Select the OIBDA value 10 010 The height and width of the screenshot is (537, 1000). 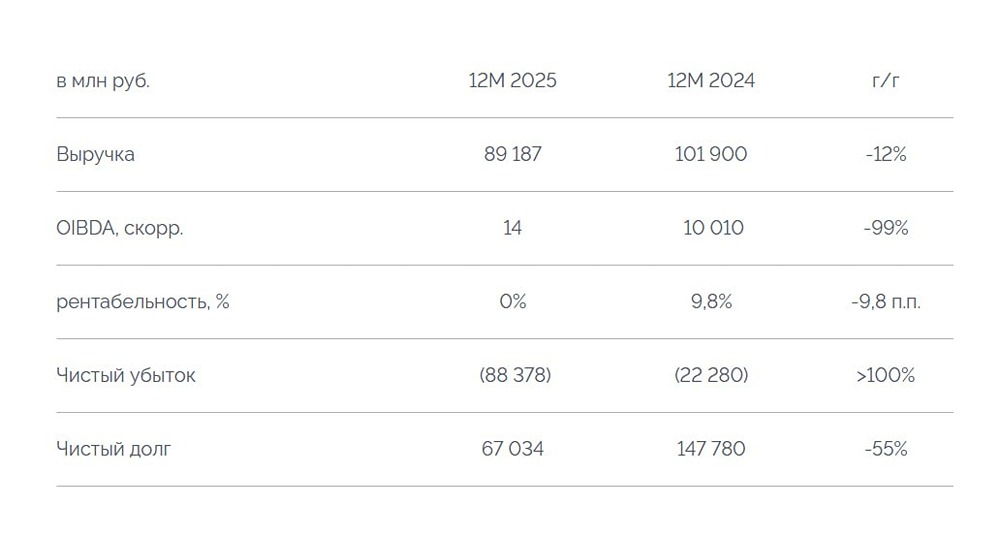tap(711, 228)
